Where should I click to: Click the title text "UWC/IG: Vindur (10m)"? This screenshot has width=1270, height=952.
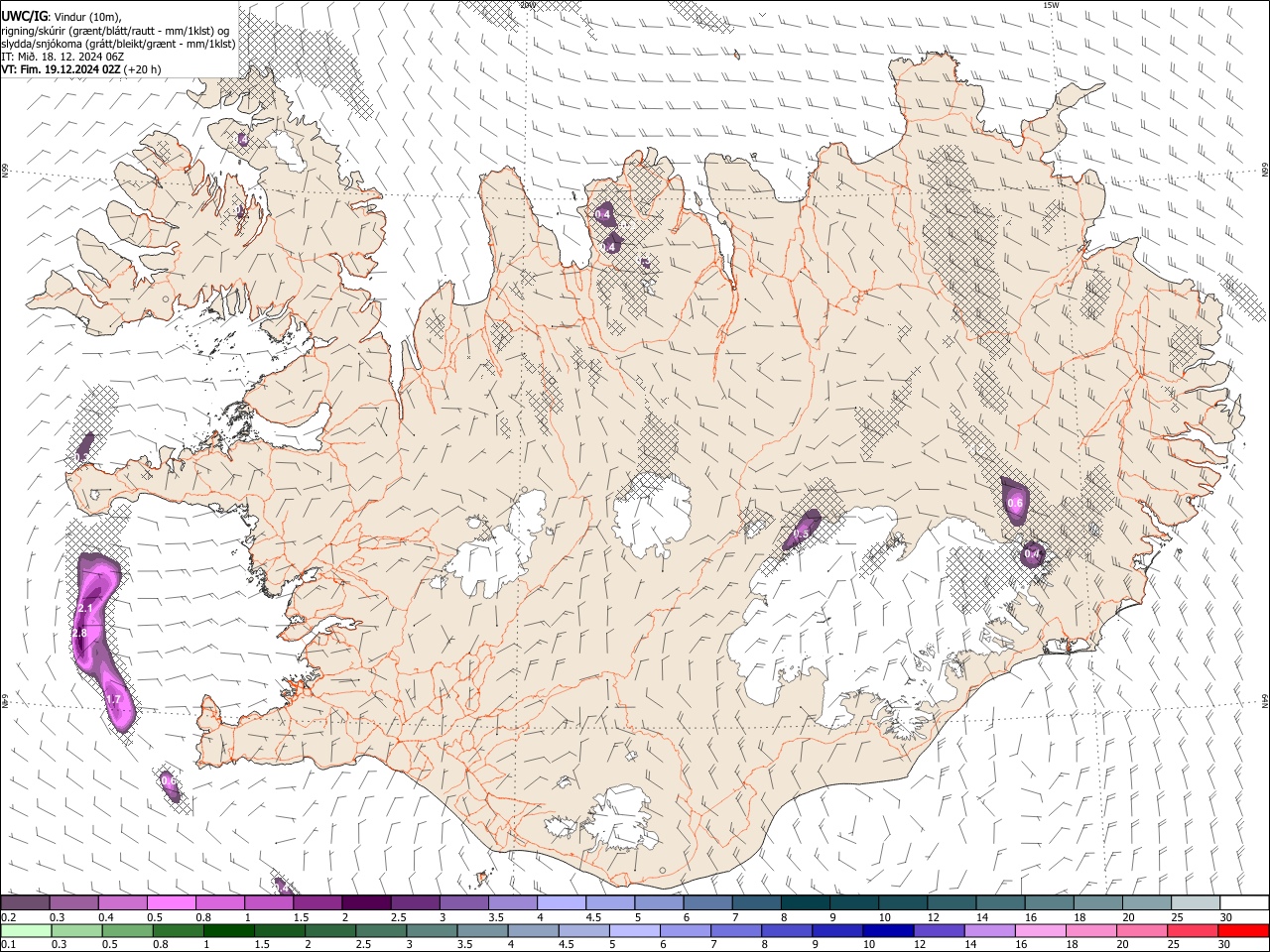[x=62, y=16]
